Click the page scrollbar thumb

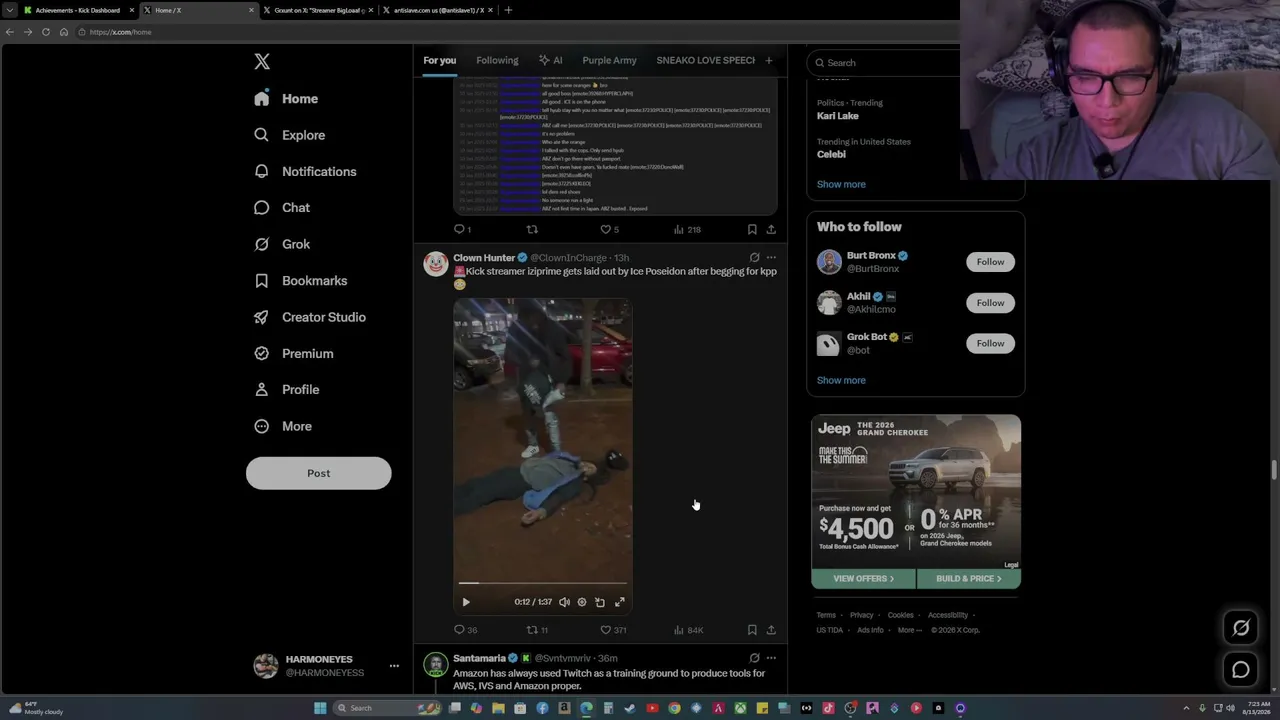(x=1274, y=470)
